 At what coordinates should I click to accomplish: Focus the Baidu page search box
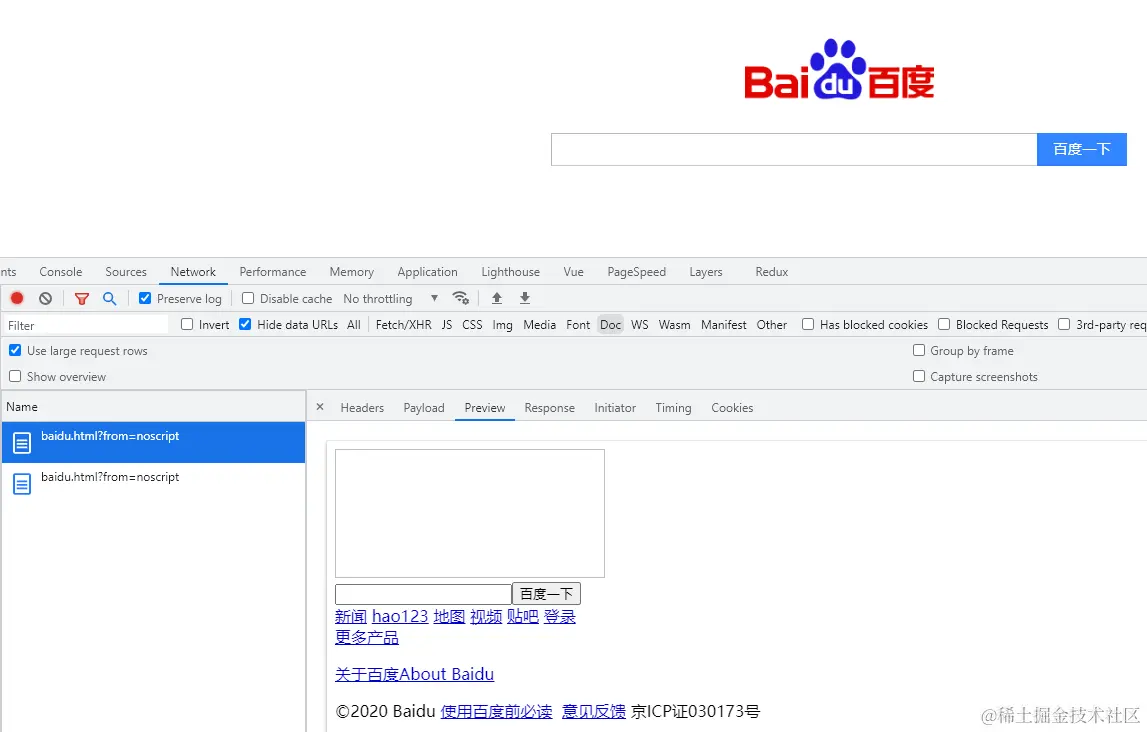coord(794,149)
